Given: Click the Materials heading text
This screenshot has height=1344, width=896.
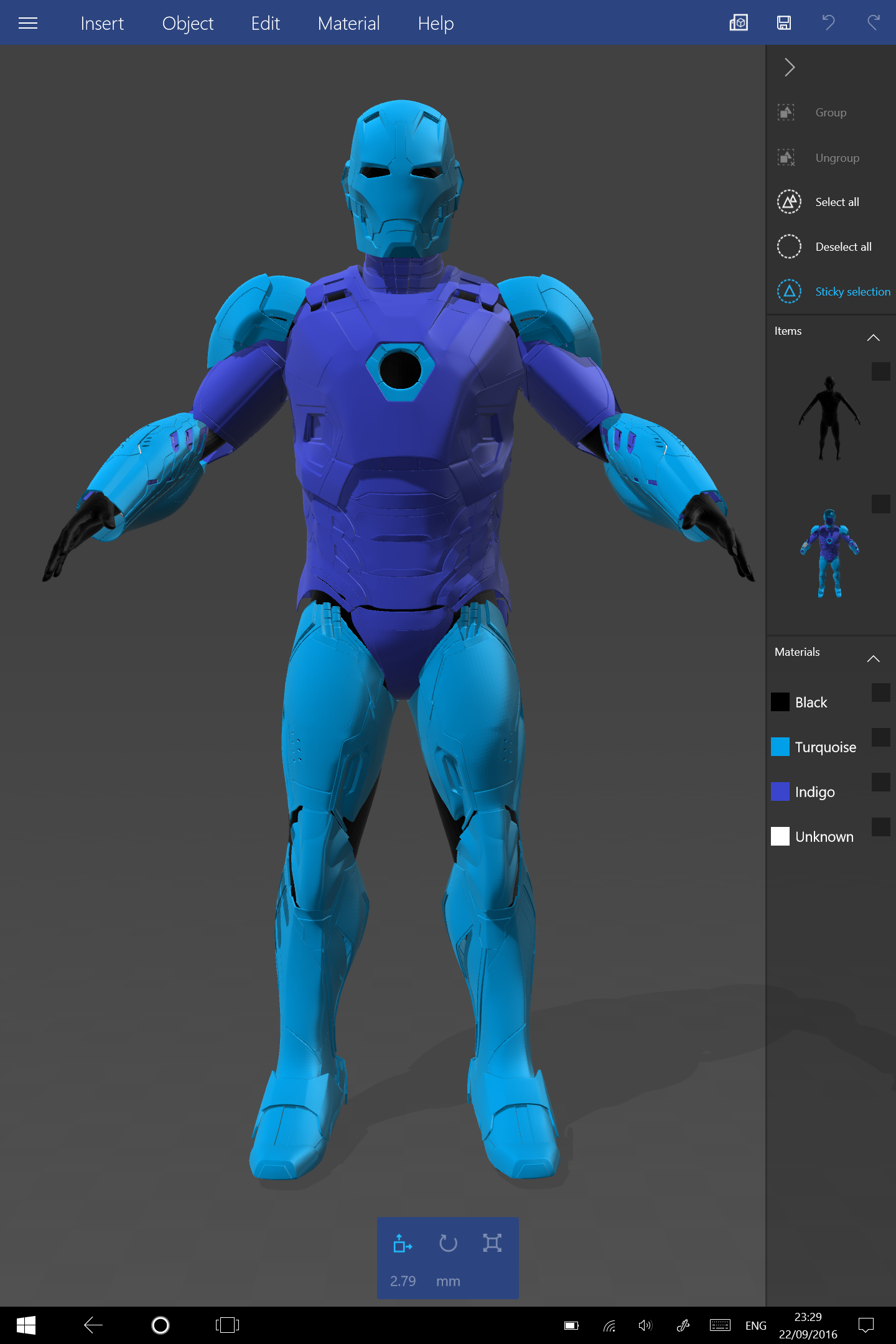Looking at the screenshot, I should pos(797,652).
